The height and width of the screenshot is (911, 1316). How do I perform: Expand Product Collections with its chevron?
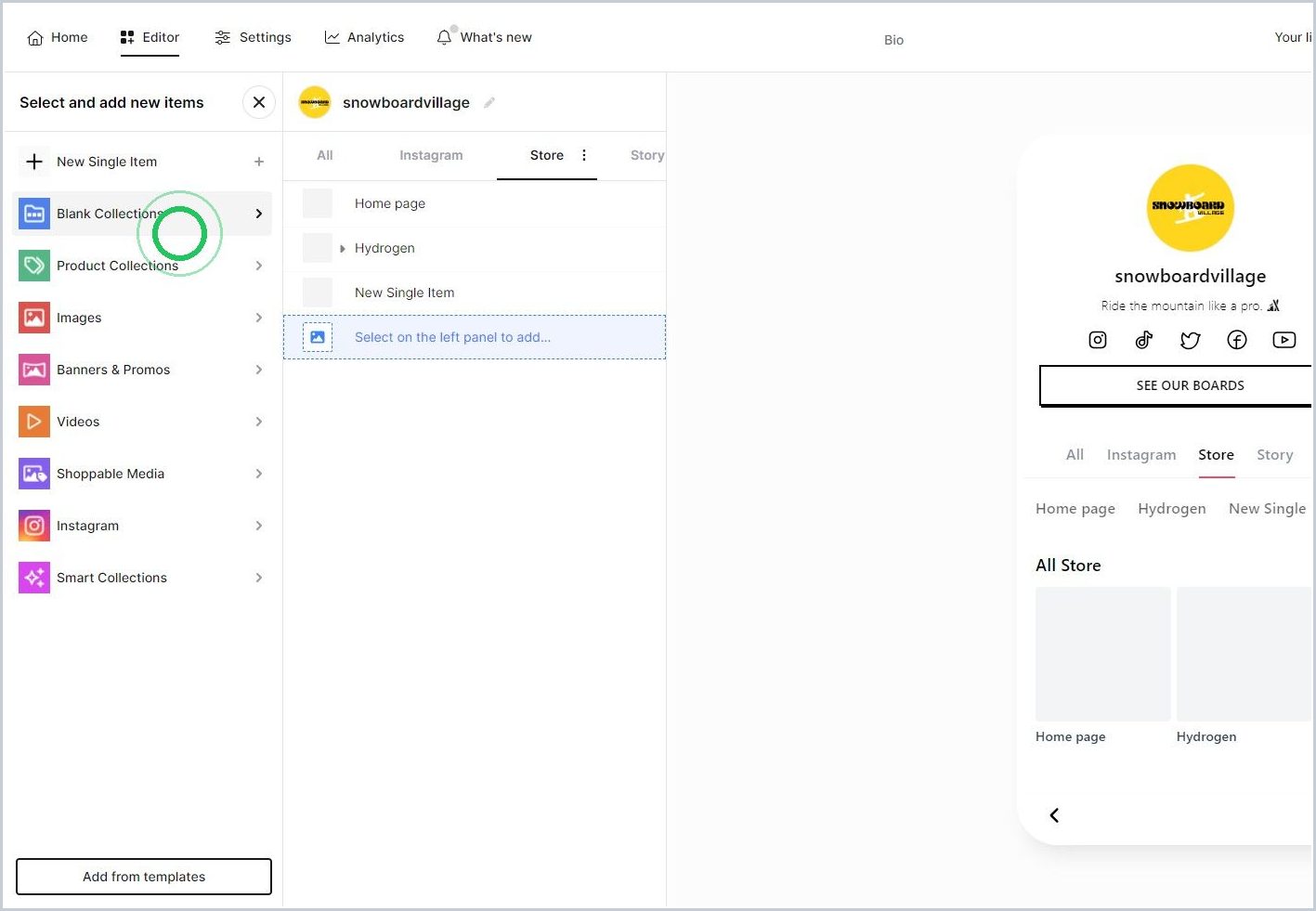pyautogui.click(x=259, y=266)
